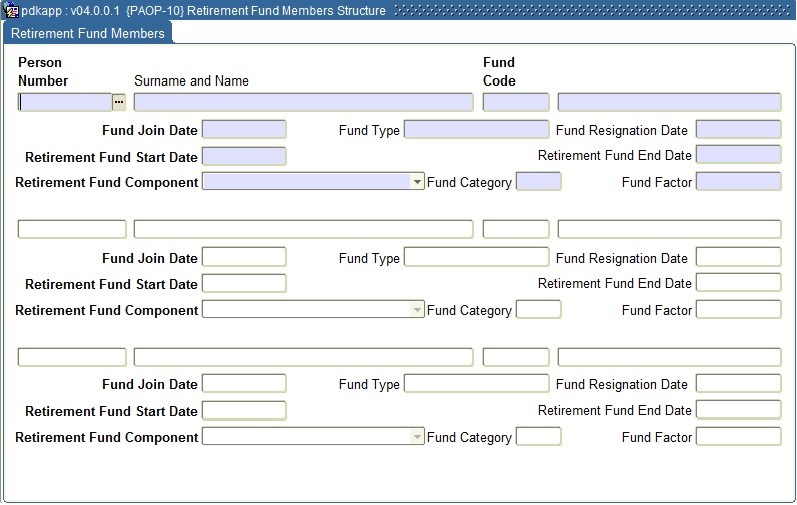Click the first Person Number input field

point(65,102)
